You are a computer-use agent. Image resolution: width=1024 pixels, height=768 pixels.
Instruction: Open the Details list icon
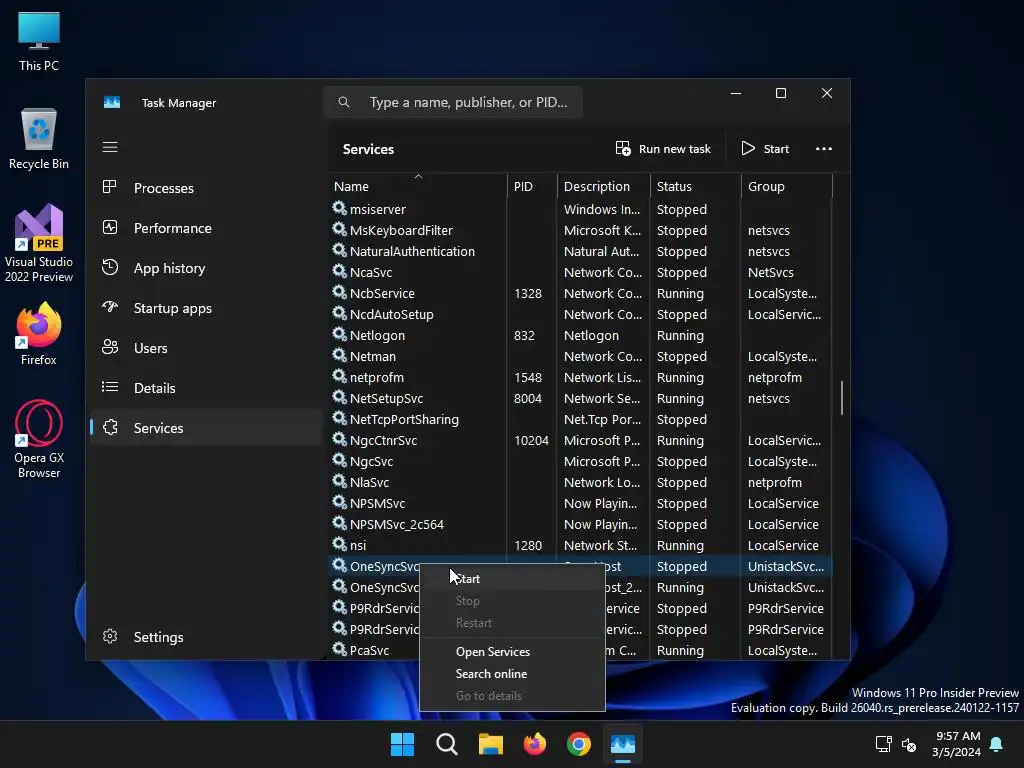(x=110, y=387)
